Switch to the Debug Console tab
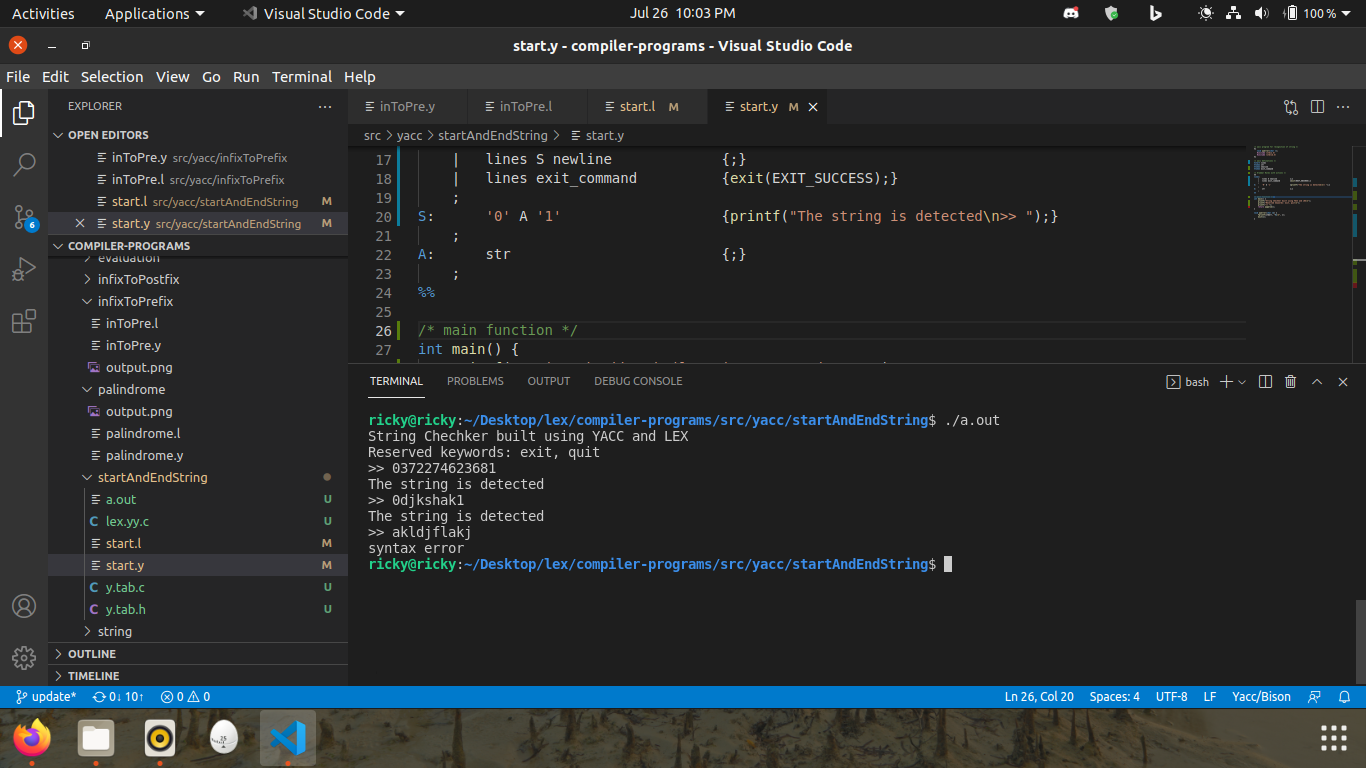This screenshot has width=1366, height=768. [x=638, y=381]
